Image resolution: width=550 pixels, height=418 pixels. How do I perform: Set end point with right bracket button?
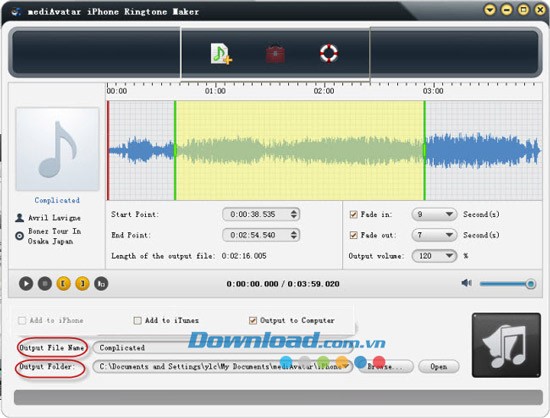point(82,283)
